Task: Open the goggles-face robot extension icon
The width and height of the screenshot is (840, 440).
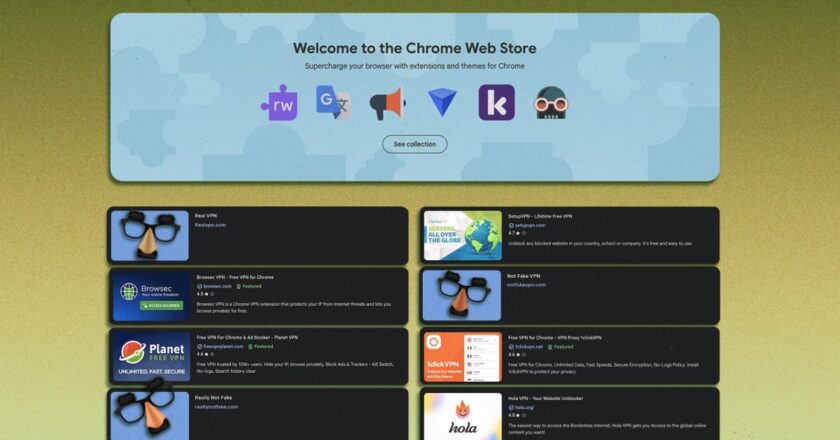Action: click(551, 102)
